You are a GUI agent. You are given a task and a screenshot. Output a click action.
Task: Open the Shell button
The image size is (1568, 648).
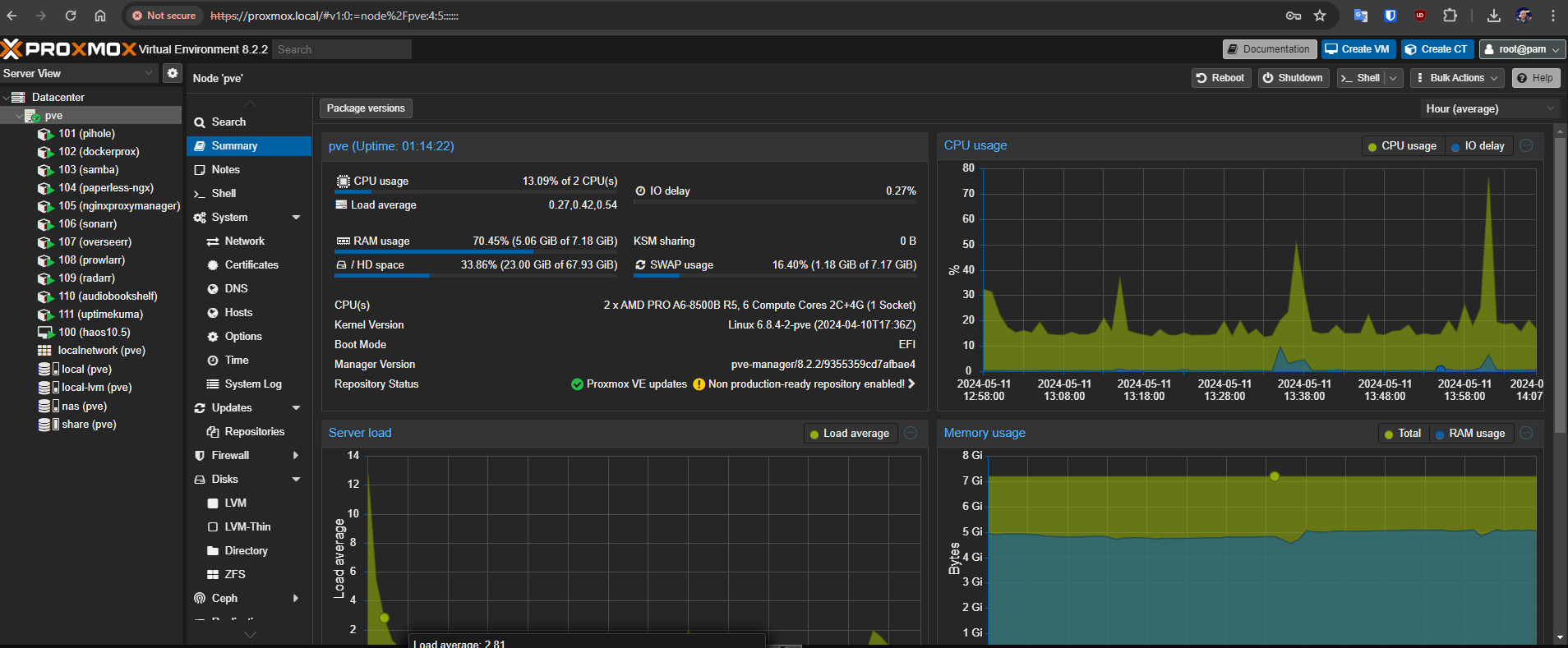click(x=1360, y=78)
